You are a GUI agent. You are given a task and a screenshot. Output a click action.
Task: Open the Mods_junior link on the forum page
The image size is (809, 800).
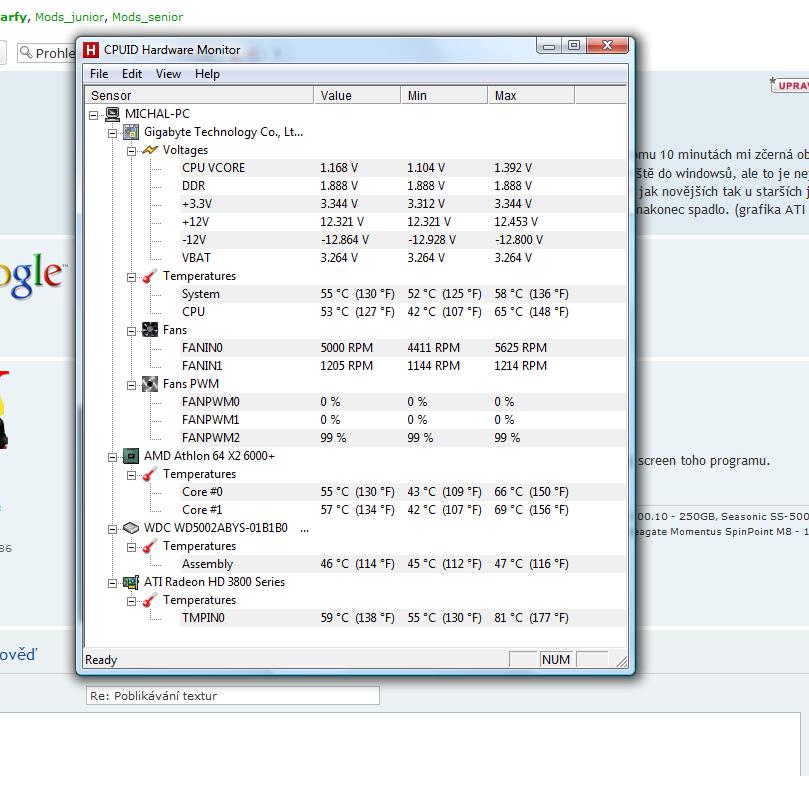[x=70, y=17]
